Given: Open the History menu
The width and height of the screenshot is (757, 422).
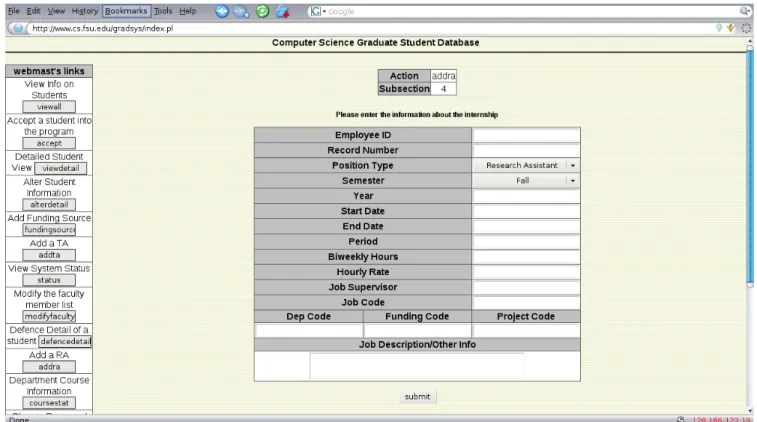Looking at the screenshot, I should pos(84,11).
